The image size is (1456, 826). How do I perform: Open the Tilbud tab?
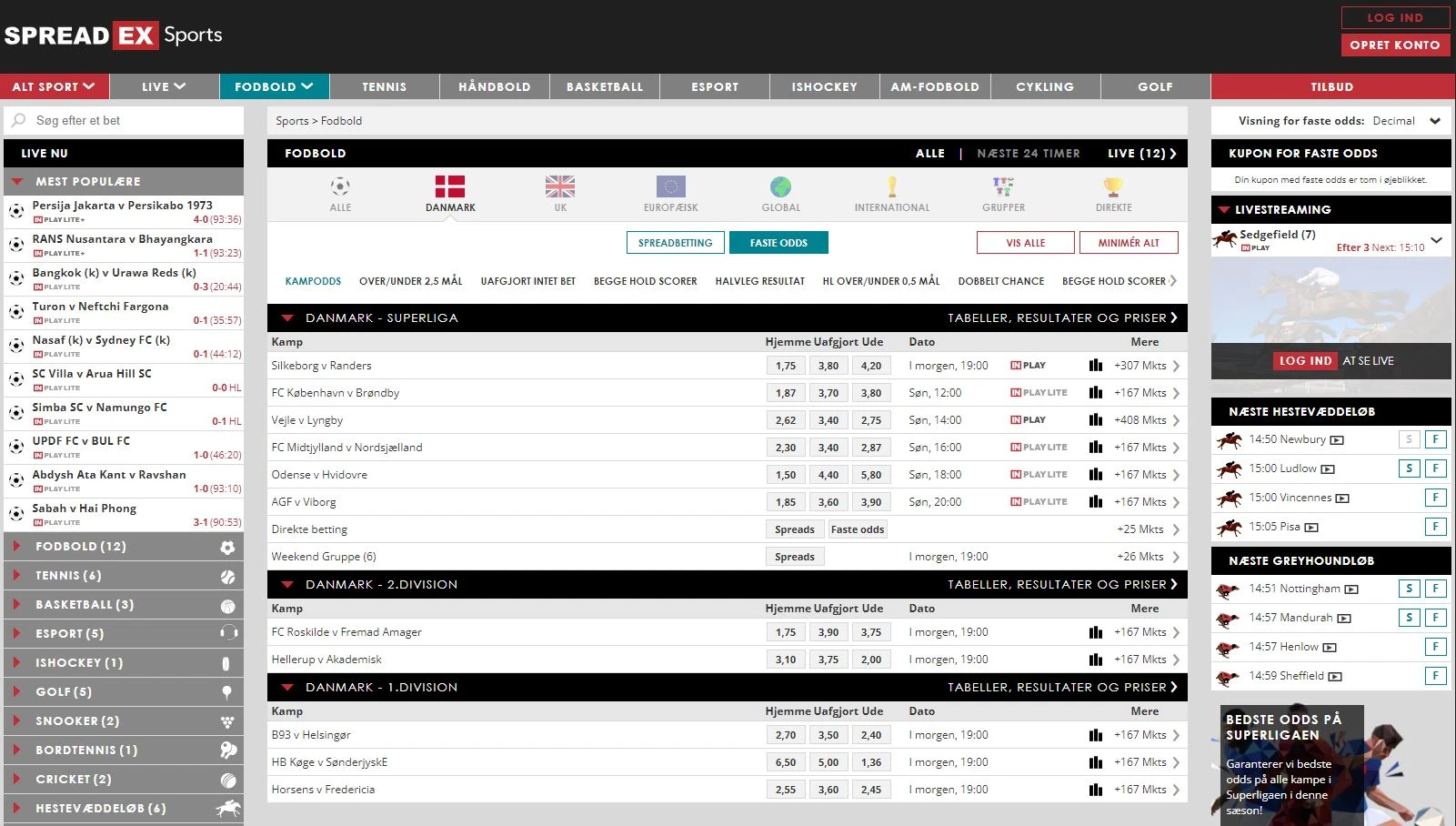click(1332, 86)
